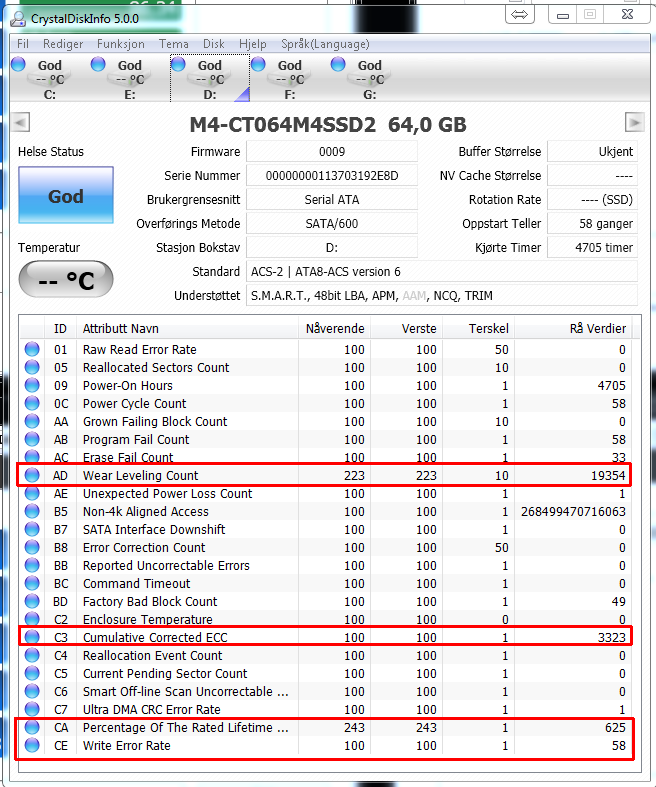
Task: Select the Enclosure Temperature row name
Action: (x=148, y=619)
